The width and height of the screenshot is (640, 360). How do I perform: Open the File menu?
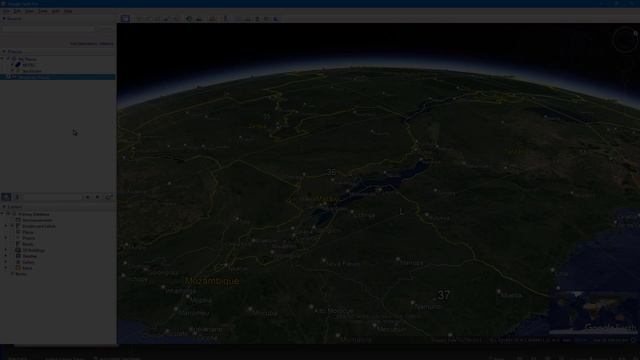[7, 11]
